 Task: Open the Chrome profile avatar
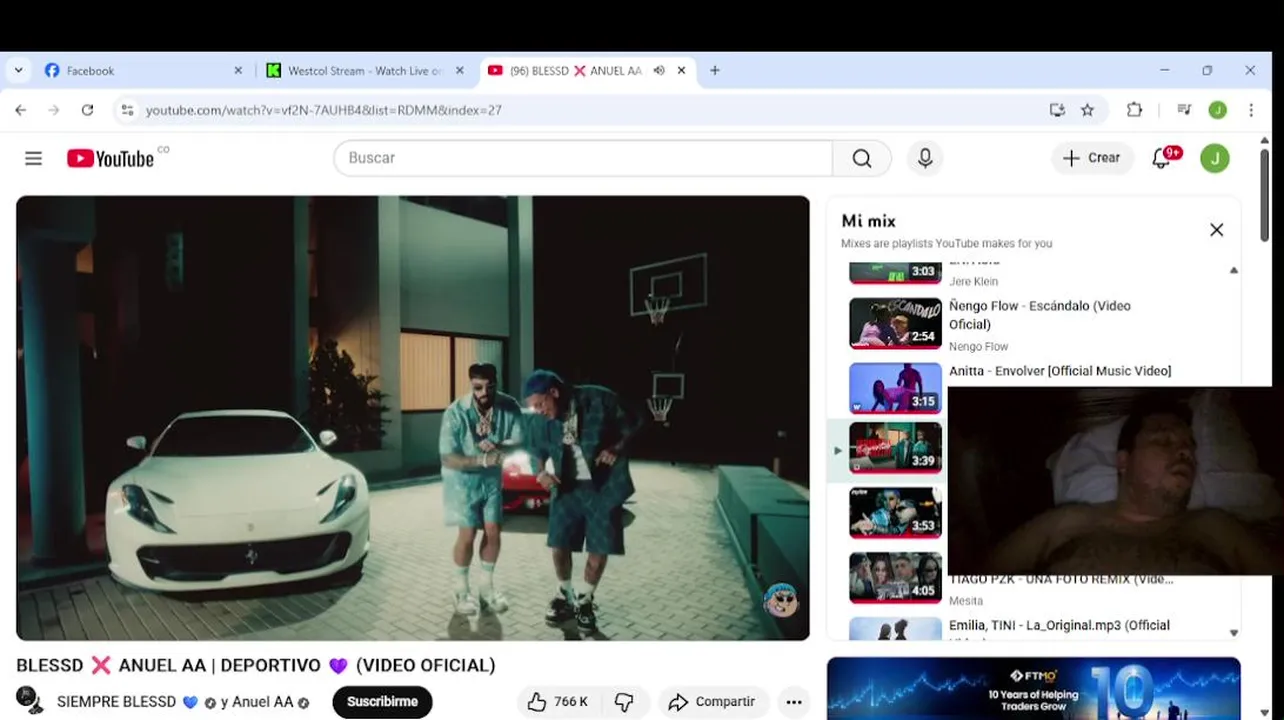(x=1217, y=110)
